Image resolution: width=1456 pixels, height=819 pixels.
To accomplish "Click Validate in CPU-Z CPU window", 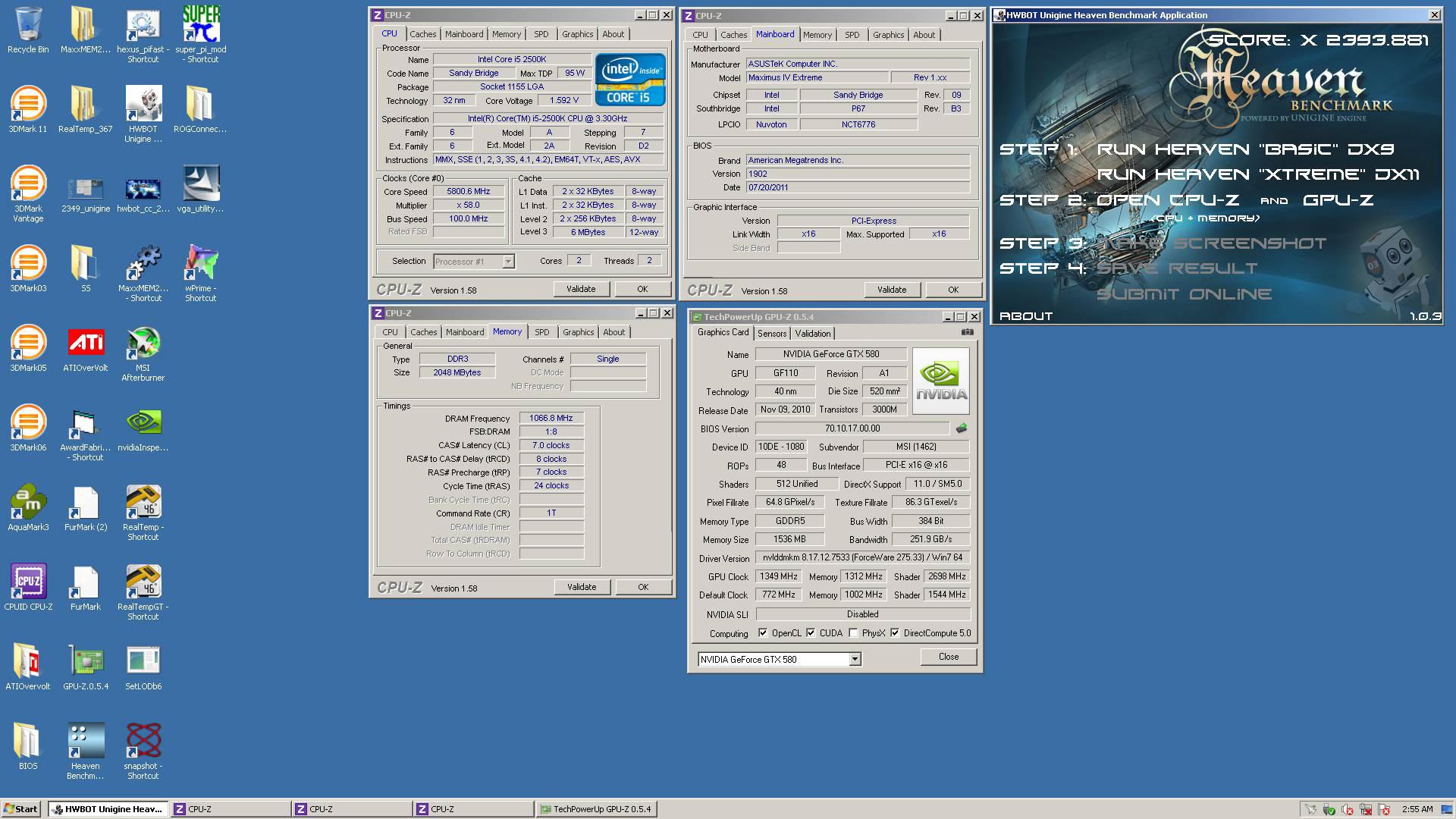I will coord(581,289).
